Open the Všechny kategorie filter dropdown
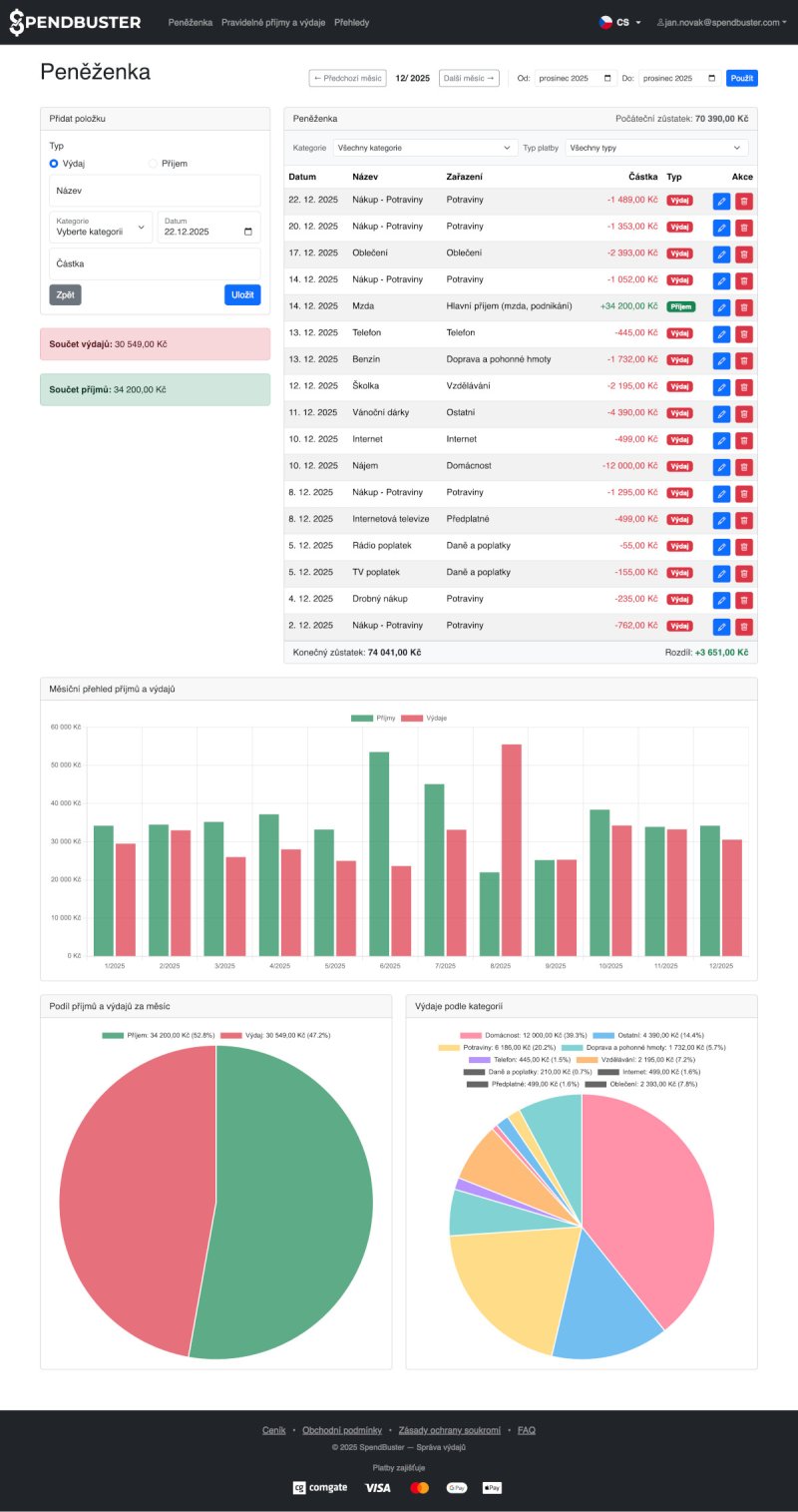This screenshot has width=798, height=1512. click(426, 147)
